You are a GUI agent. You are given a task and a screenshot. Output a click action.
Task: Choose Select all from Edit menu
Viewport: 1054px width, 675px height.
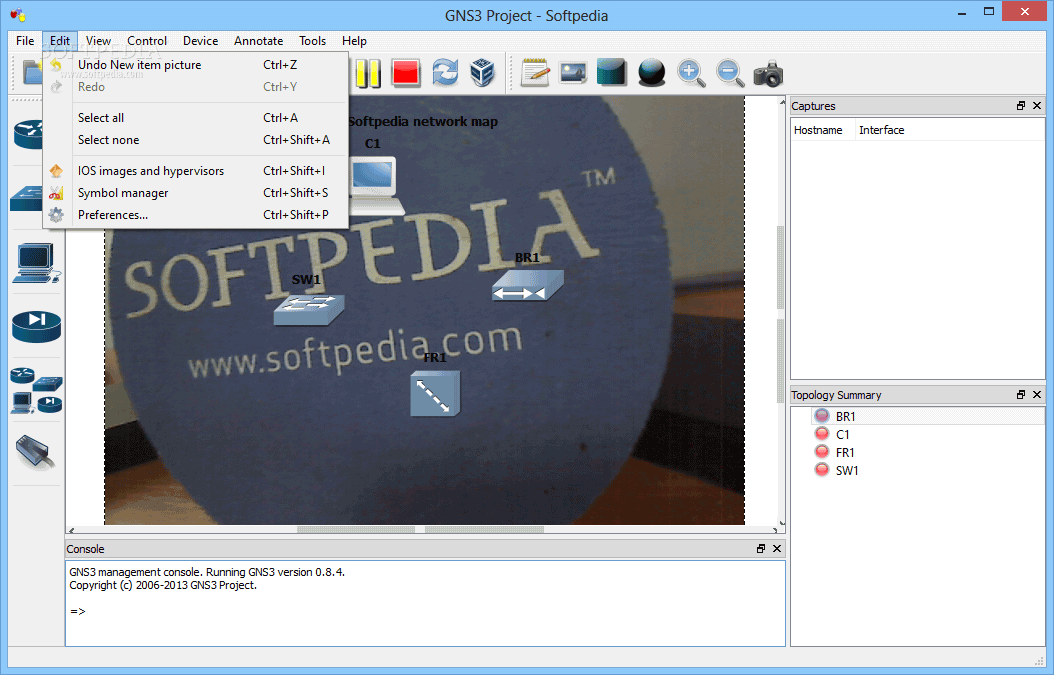196,118
